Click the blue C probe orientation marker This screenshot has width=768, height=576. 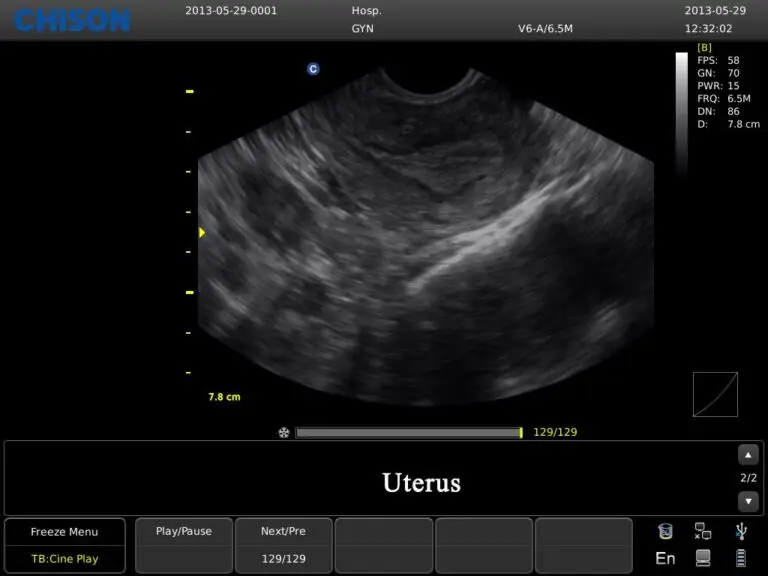(313, 69)
